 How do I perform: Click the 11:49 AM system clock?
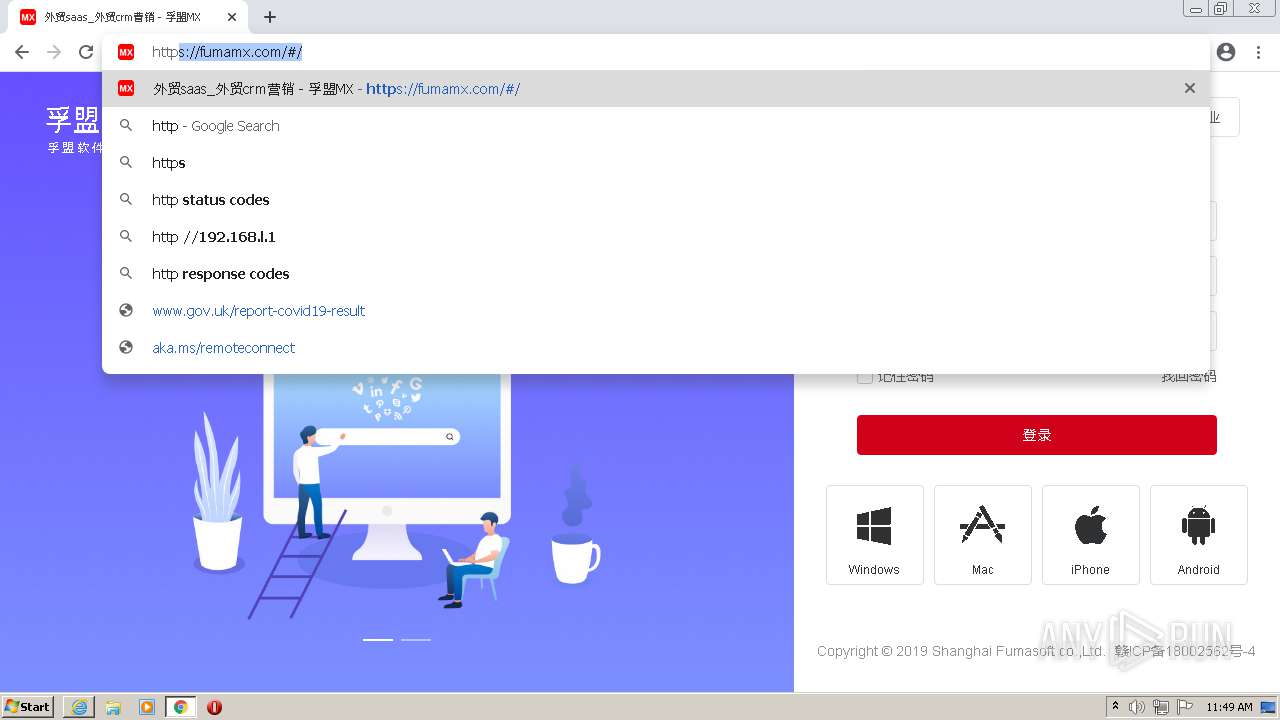click(x=1229, y=707)
